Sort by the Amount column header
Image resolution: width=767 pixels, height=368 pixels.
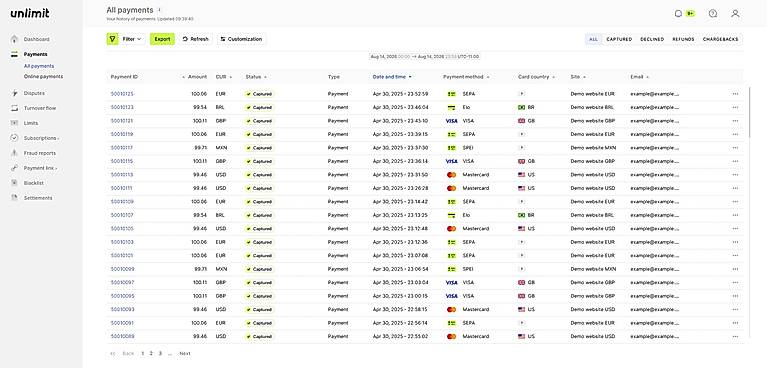click(x=195, y=77)
